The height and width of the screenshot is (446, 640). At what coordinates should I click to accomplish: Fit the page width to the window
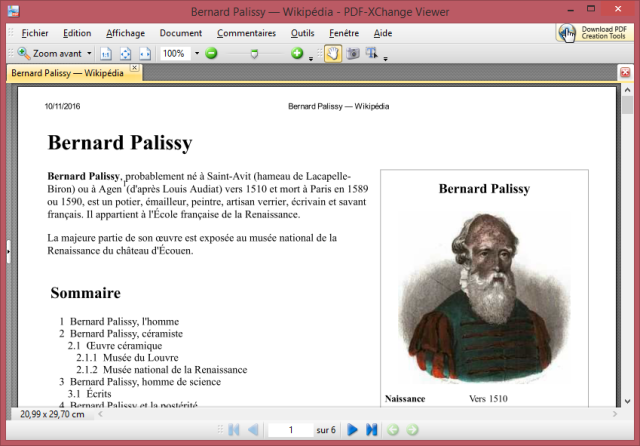[145, 53]
